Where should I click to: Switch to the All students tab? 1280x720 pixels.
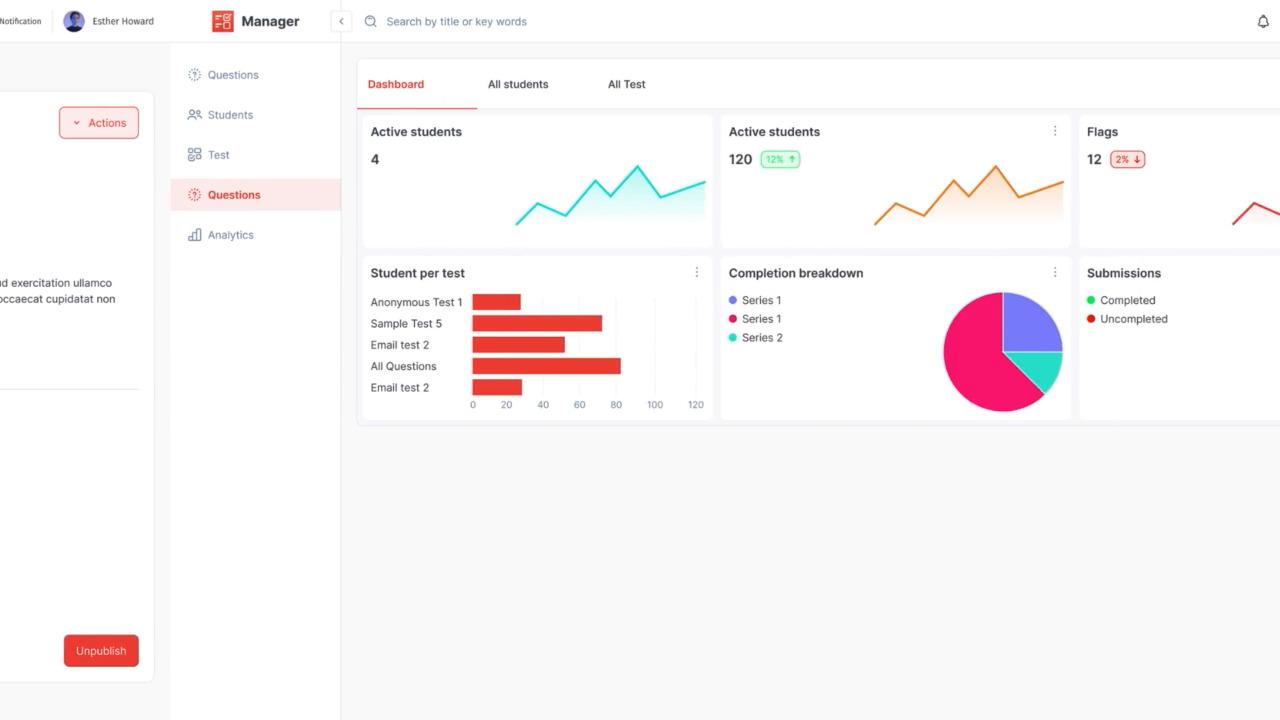pyautogui.click(x=518, y=84)
